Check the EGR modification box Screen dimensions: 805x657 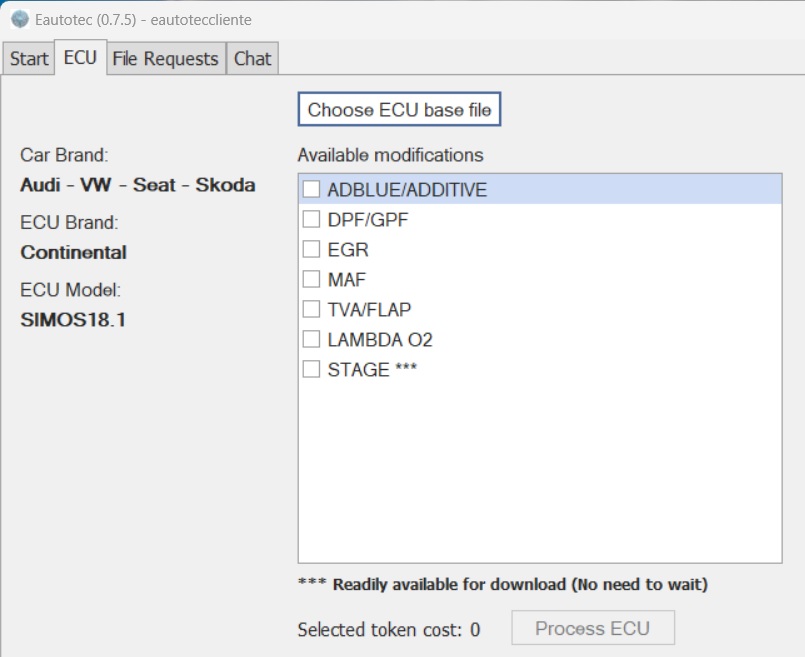[312, 249]
